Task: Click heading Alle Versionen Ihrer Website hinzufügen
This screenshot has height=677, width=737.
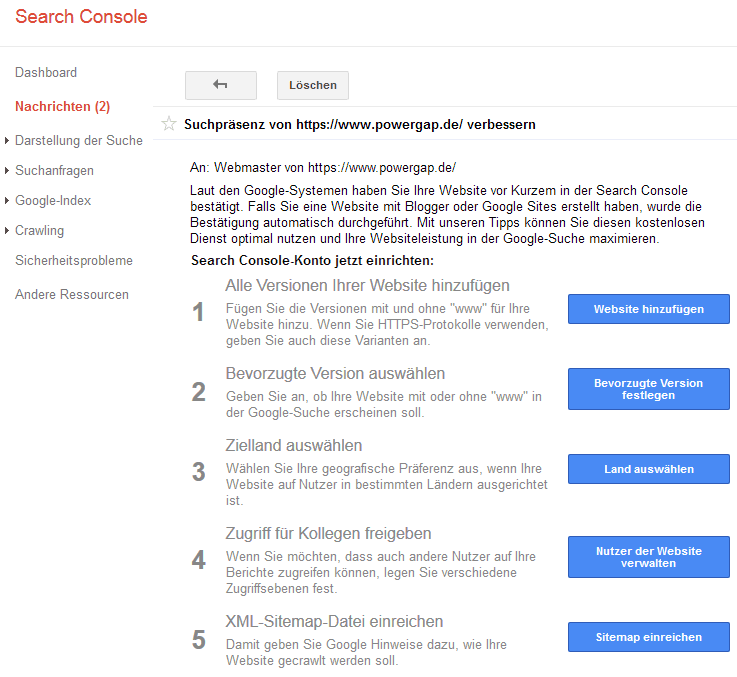Action: [368, 285]
